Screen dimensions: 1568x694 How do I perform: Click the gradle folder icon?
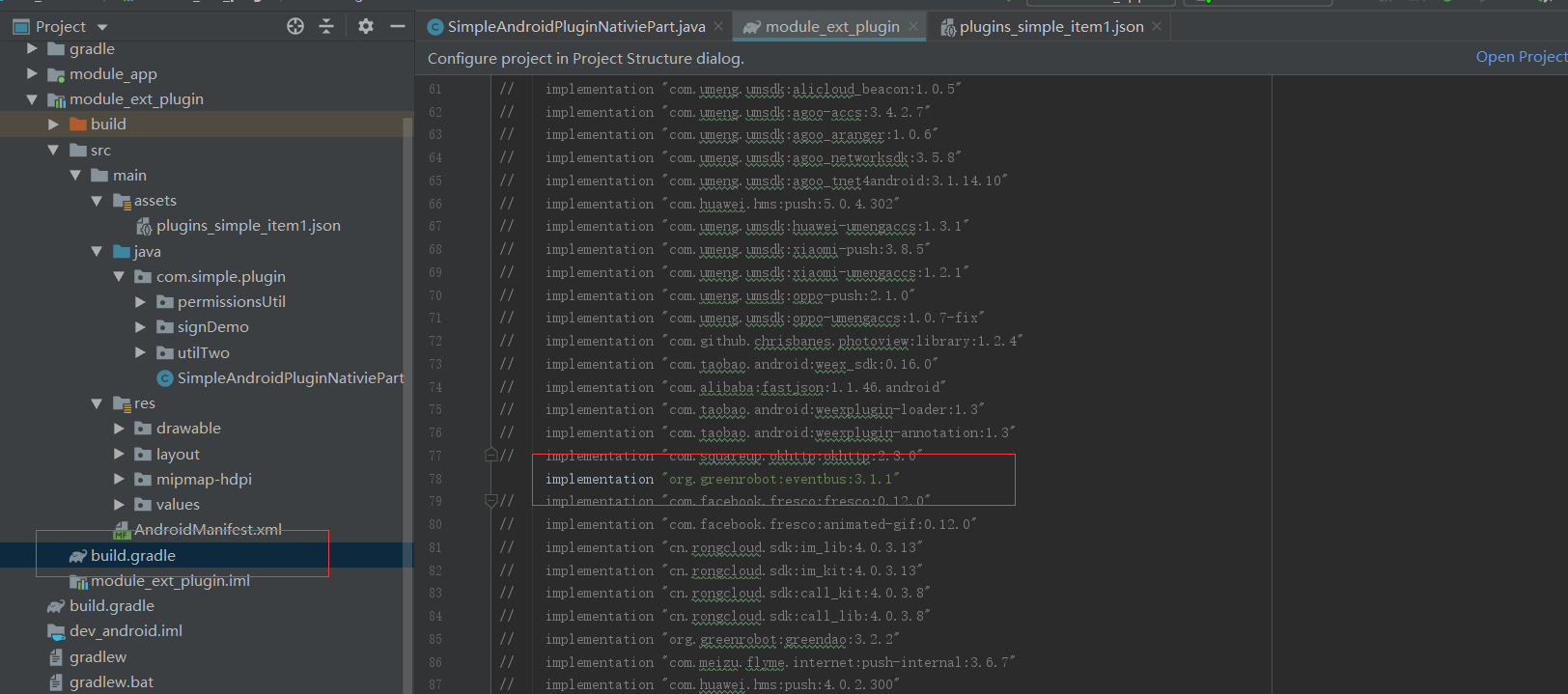coord(56,49)
